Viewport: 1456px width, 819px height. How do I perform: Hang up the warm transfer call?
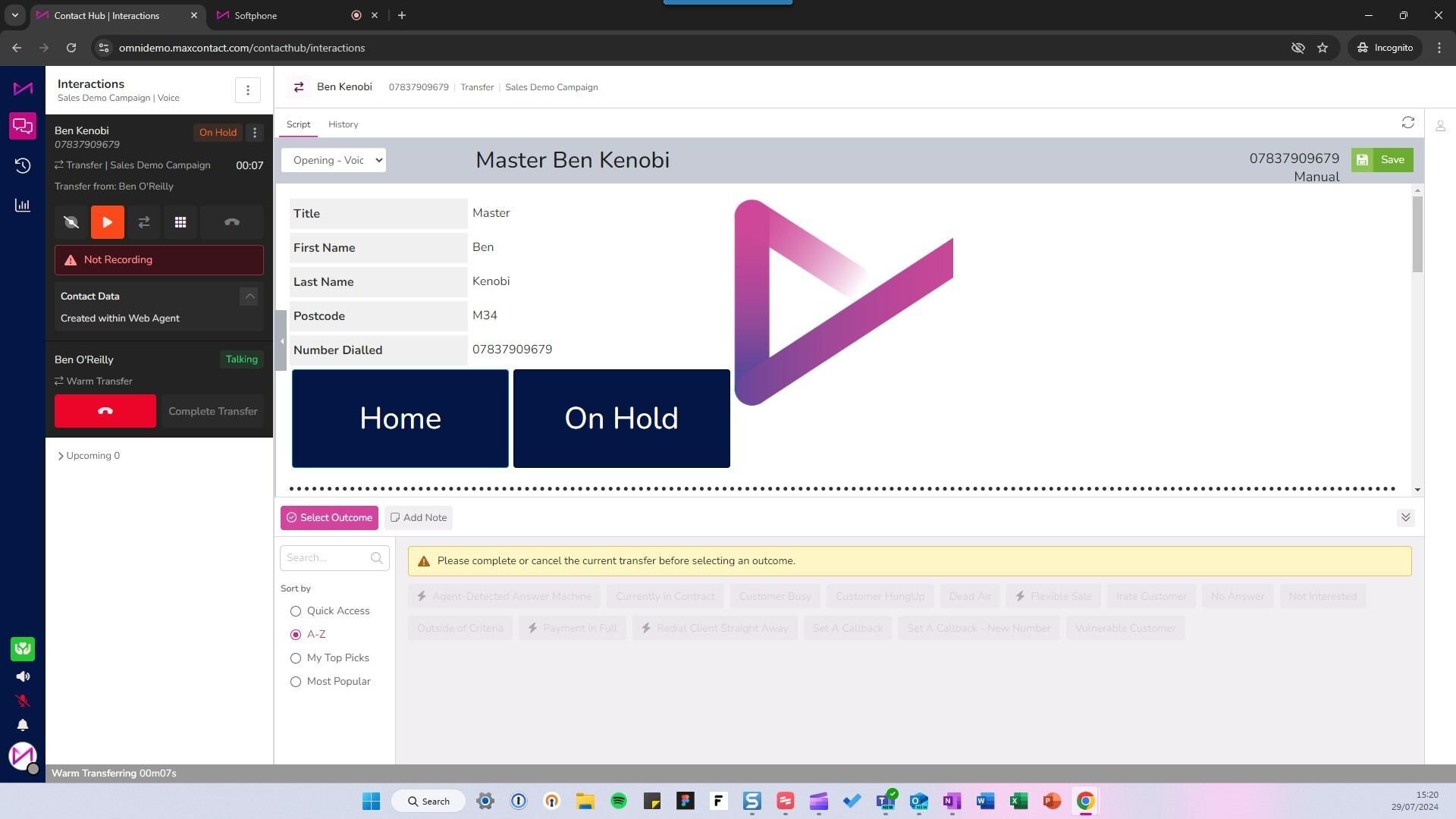pos(105,411)
